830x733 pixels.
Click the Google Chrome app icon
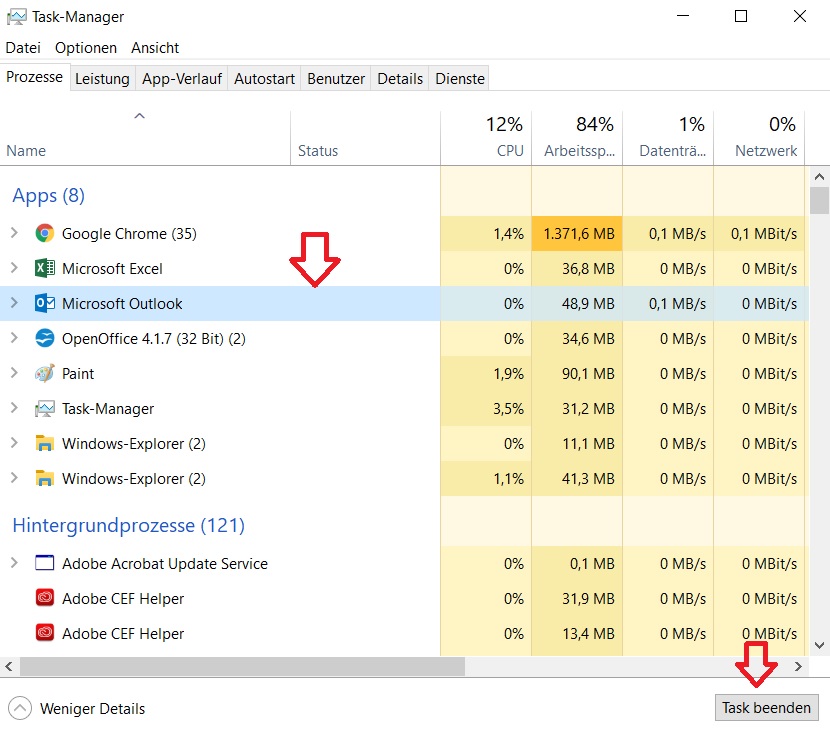45,233
